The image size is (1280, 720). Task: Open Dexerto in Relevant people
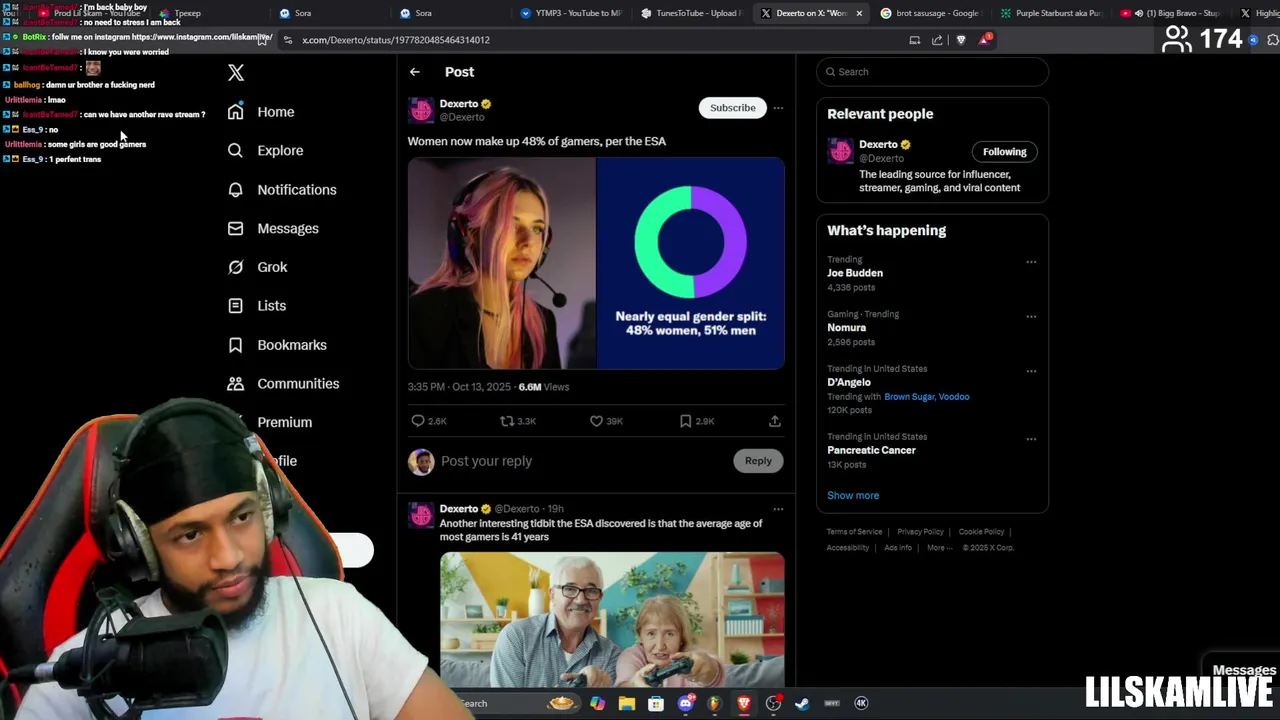coord(878,144)
